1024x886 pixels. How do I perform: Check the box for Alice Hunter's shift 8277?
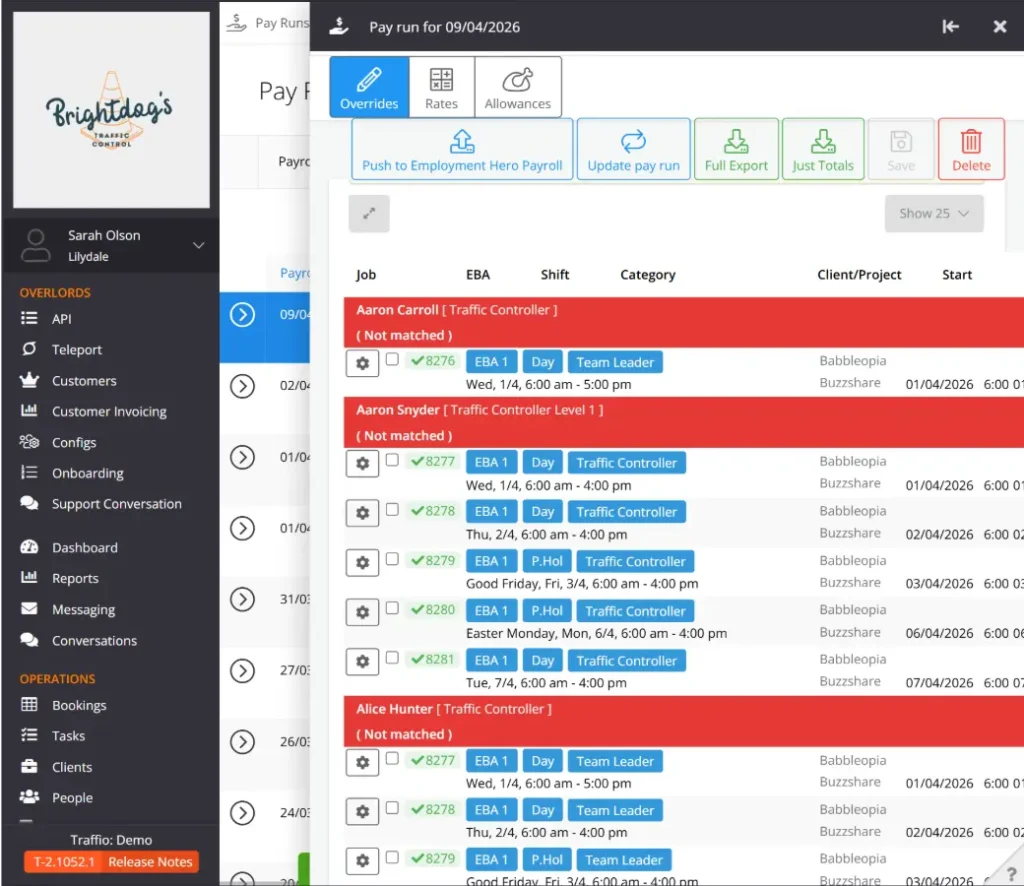coord(392,759)
